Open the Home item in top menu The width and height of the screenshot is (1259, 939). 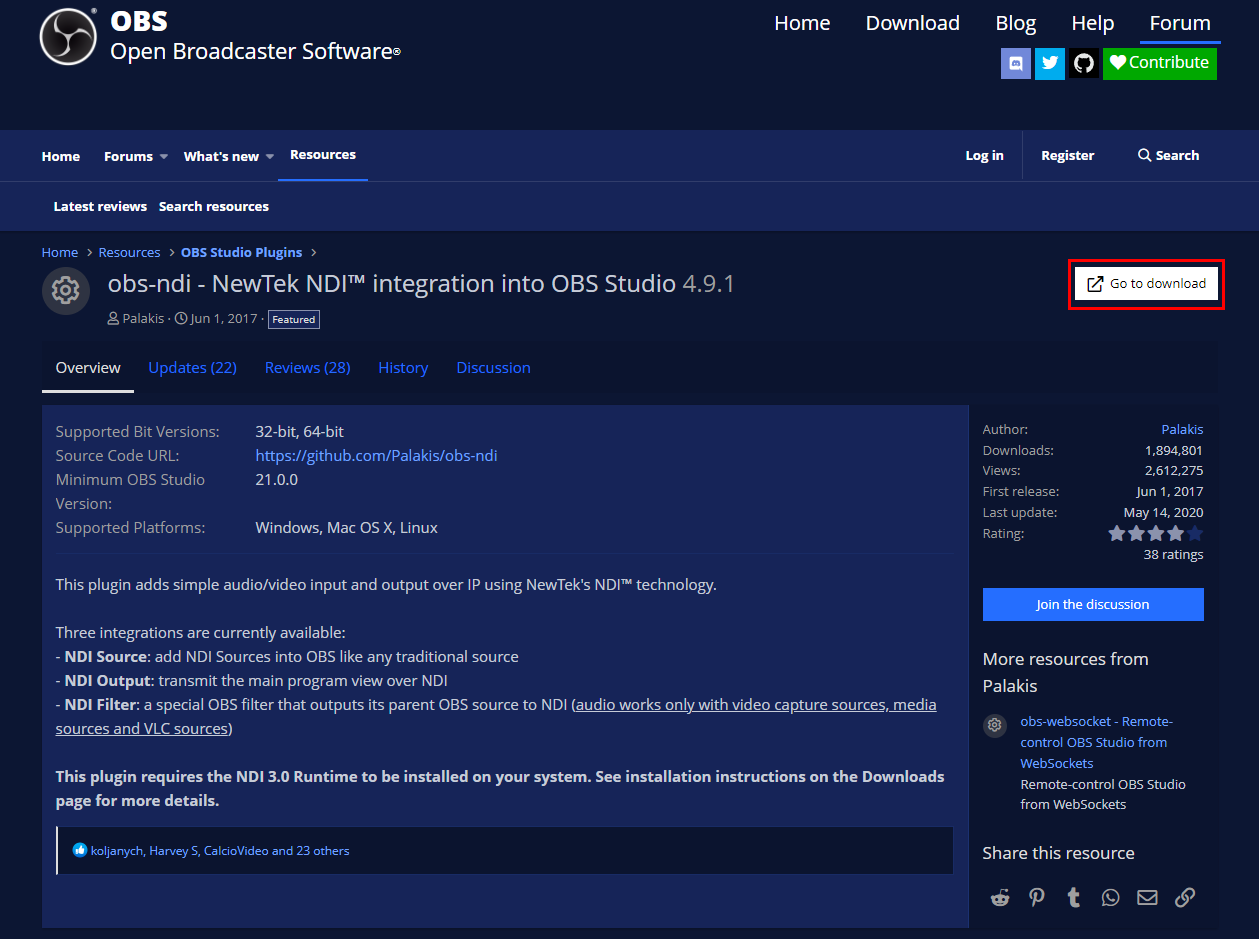tap(802, 23)
